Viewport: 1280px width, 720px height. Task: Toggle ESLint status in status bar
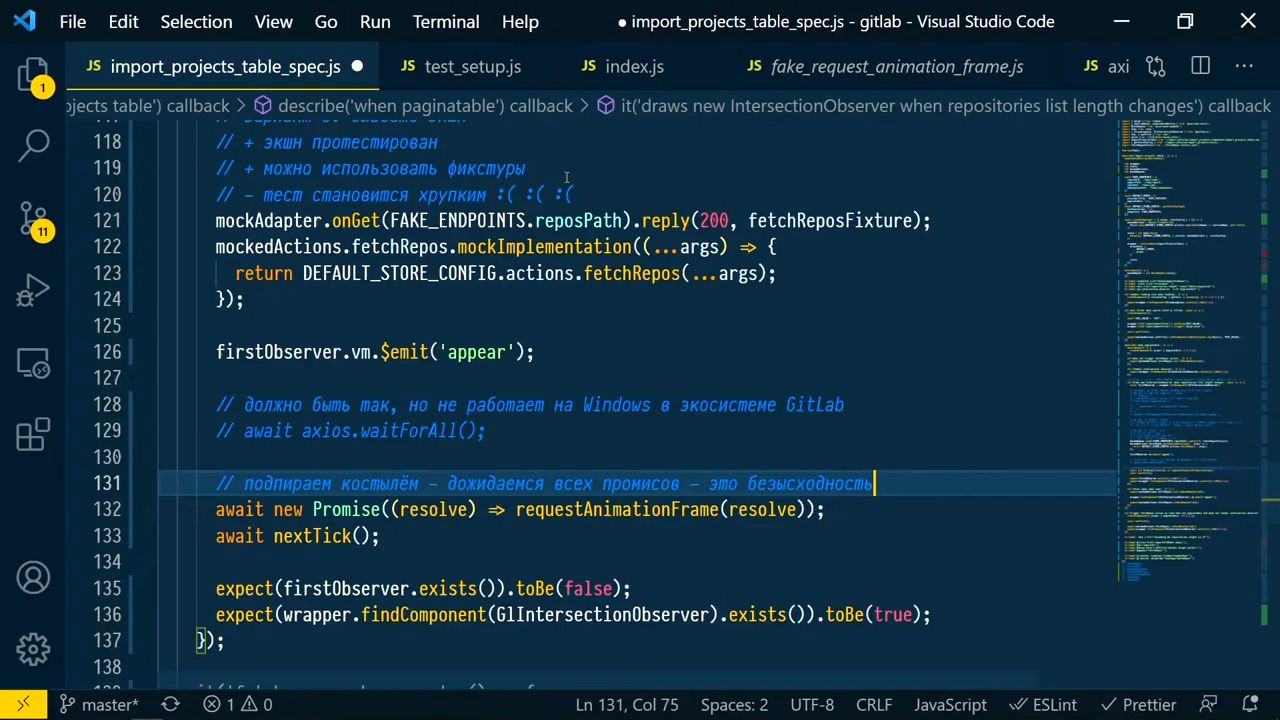1043,704
